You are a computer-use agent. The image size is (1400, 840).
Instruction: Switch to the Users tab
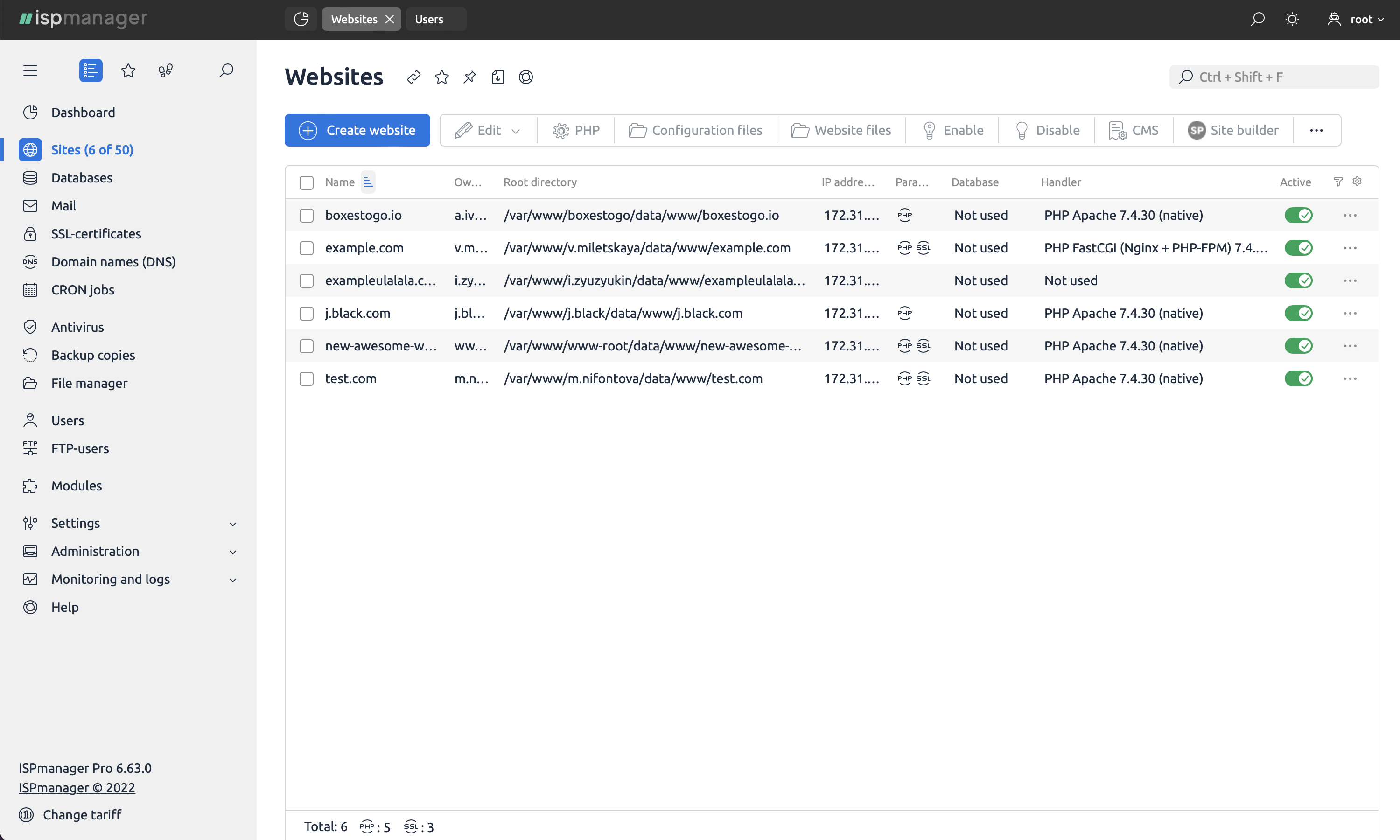pyautogui.click(x=436, y=19)
